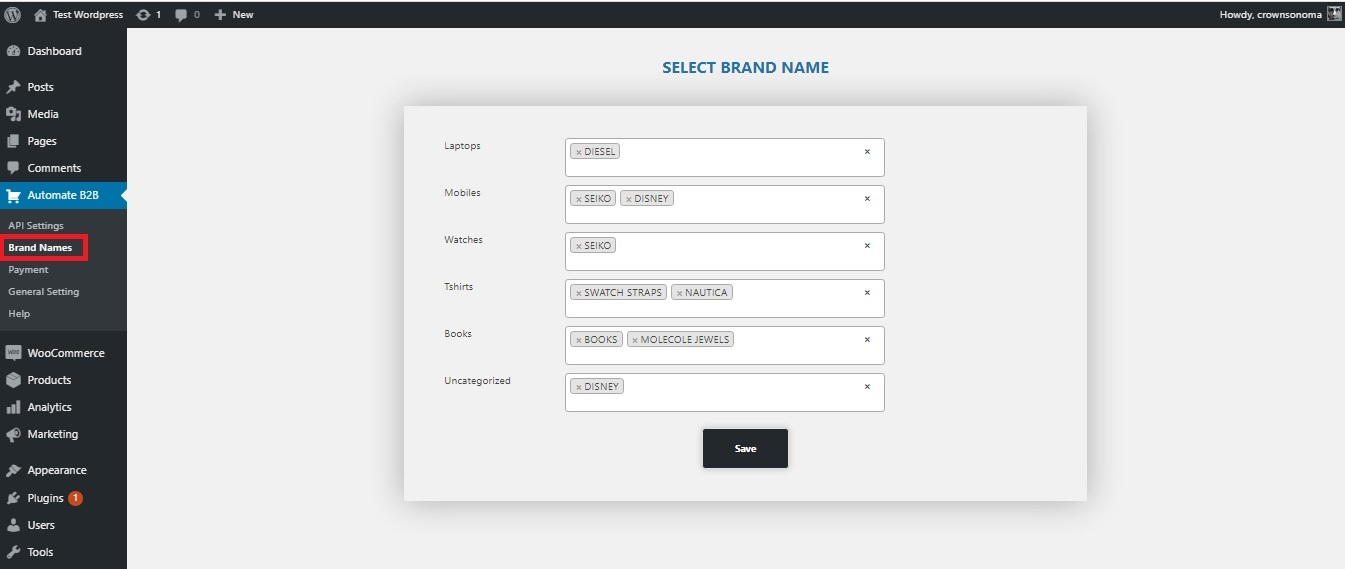The height and width of the screenshot is (569, 1345).
Task: Click the Products box icon
Action: tap(13, 380)
